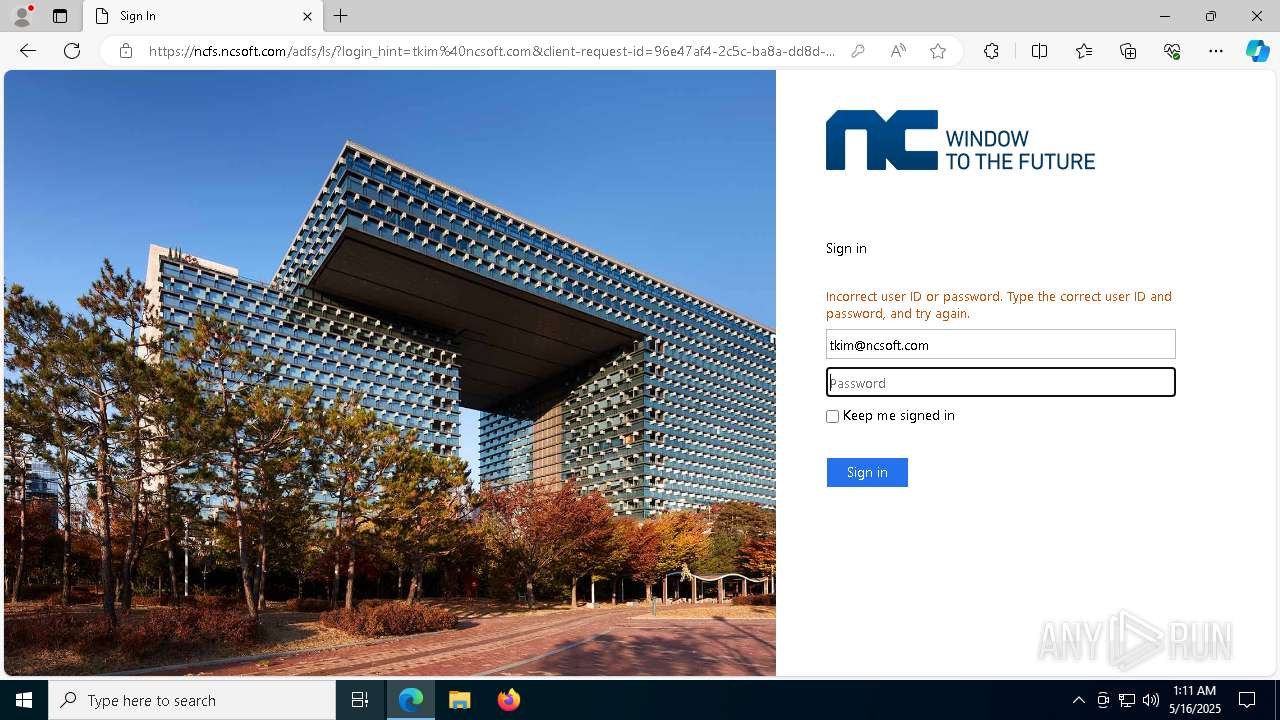This screenshot has width=1280, height=720.
Task: Open saved passwords key icon
Action: click(x=857, y=51)
